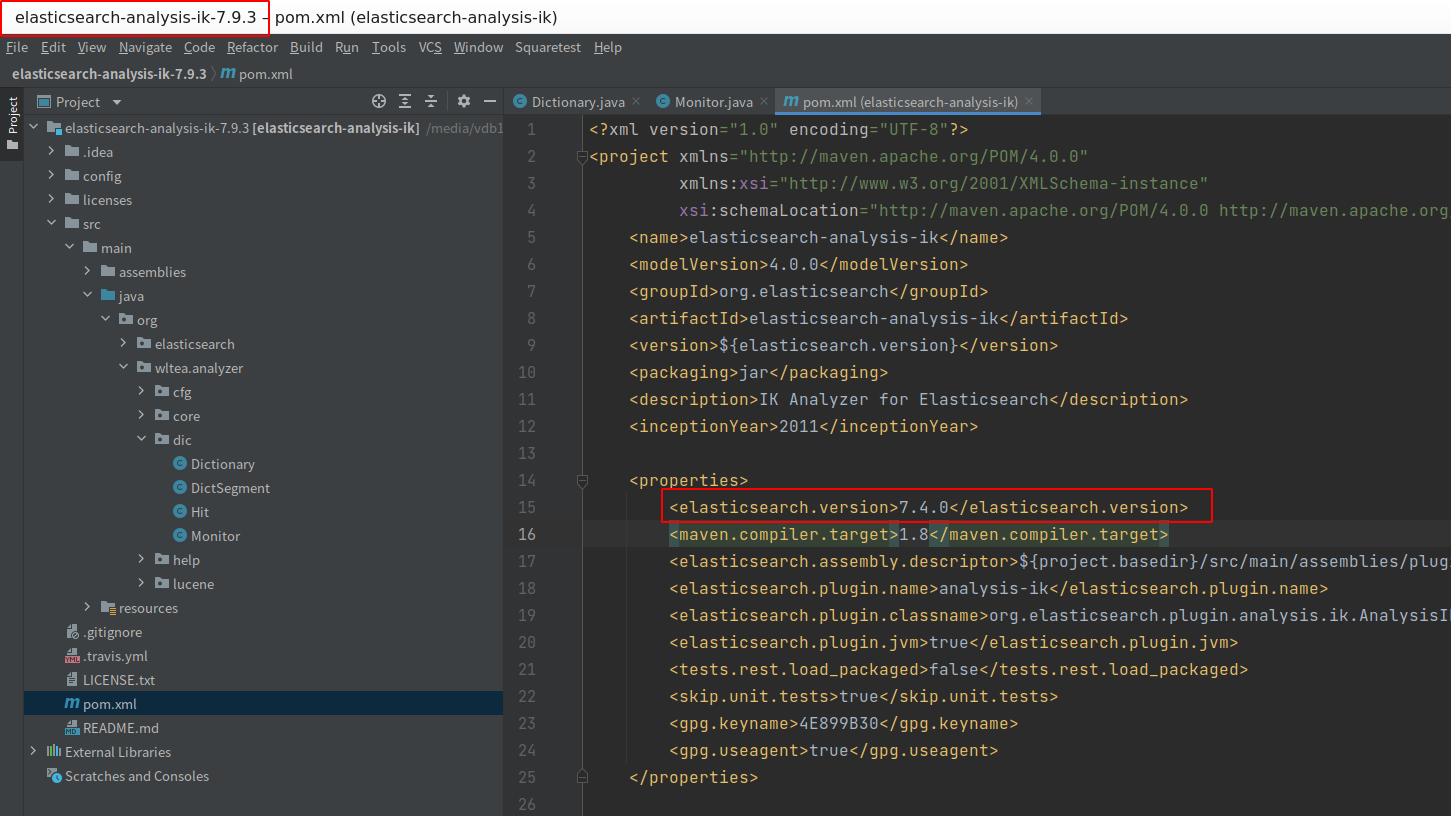This screenshot has width=1451, height=816.
Task: Click the pom.xml breadcrumb in navigation bar
Action: [256, 74]
